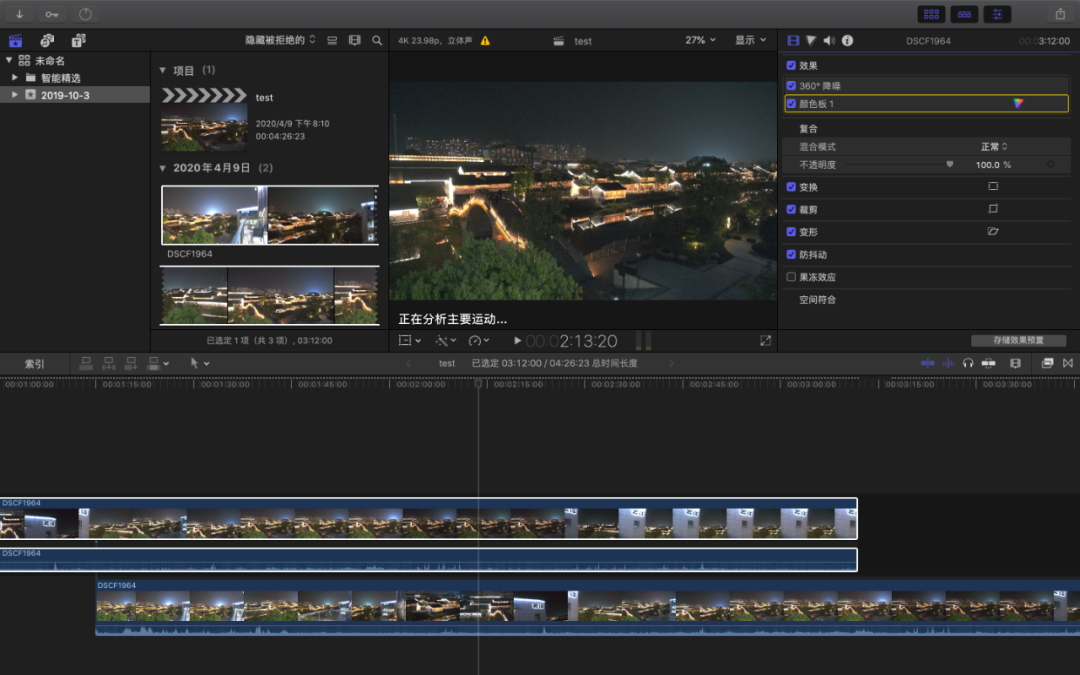Show crop onscreen controls icon
The width and height of the screenshot is (1080, 675).
993,209
